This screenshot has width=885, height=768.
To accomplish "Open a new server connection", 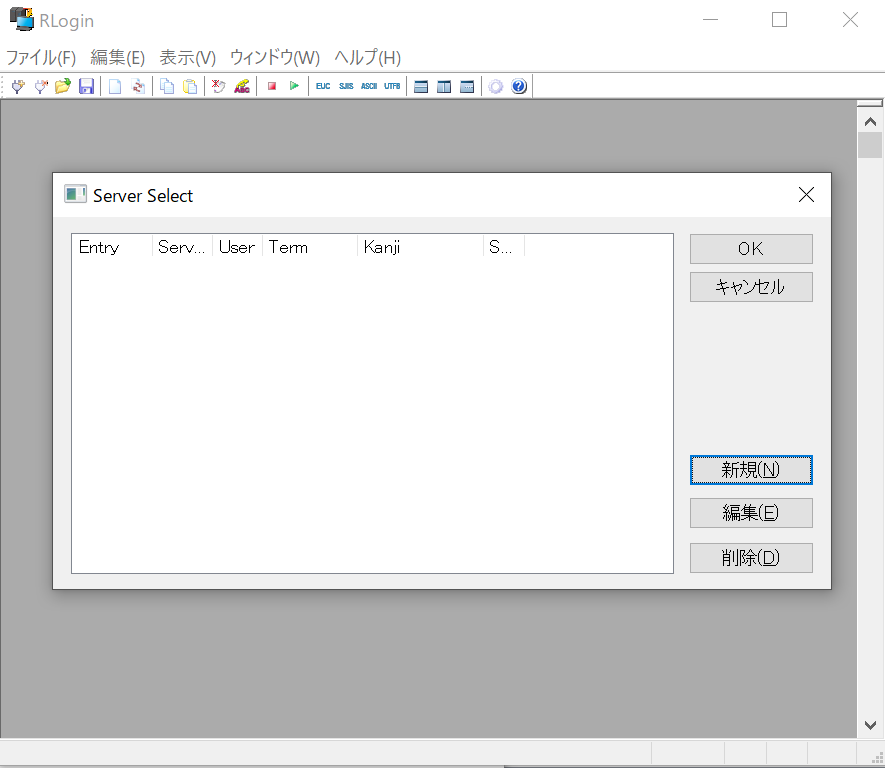I will 750,470.
